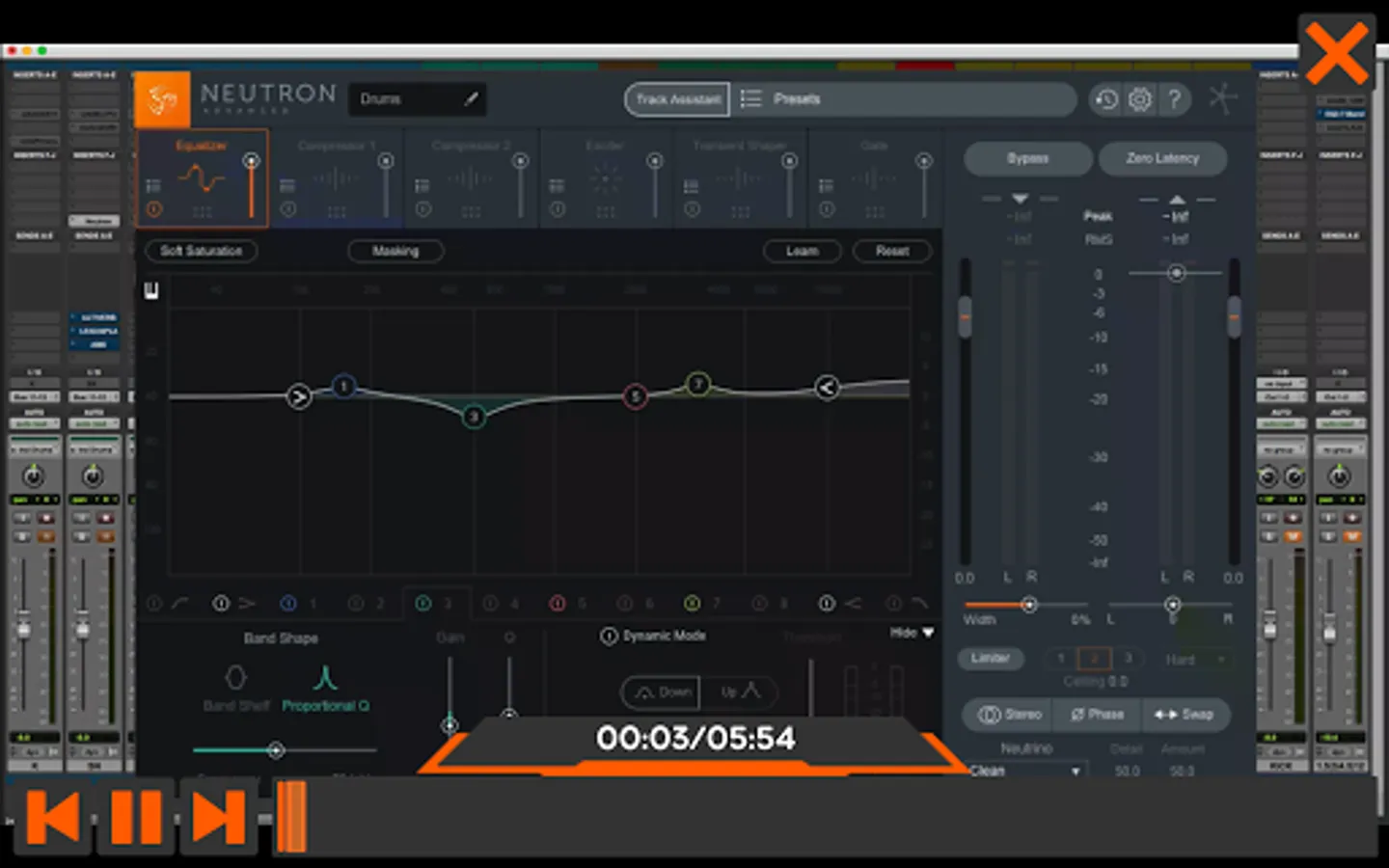The image size is (1389, 868).
Task: Close the video with orange X
Action: [1336, 54]
